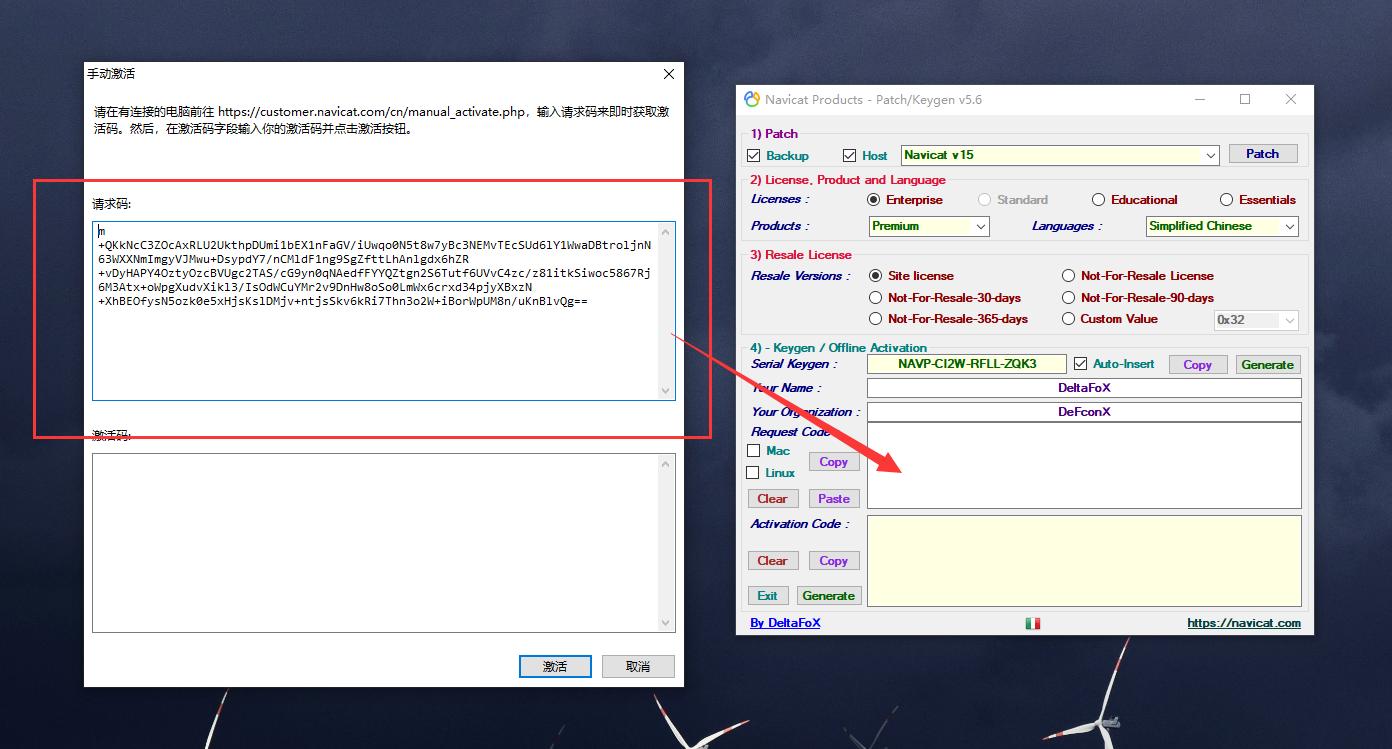Click the Patch button
Image resolution: width=1392 pixels, height=749 pixels.
point(1262,154)
